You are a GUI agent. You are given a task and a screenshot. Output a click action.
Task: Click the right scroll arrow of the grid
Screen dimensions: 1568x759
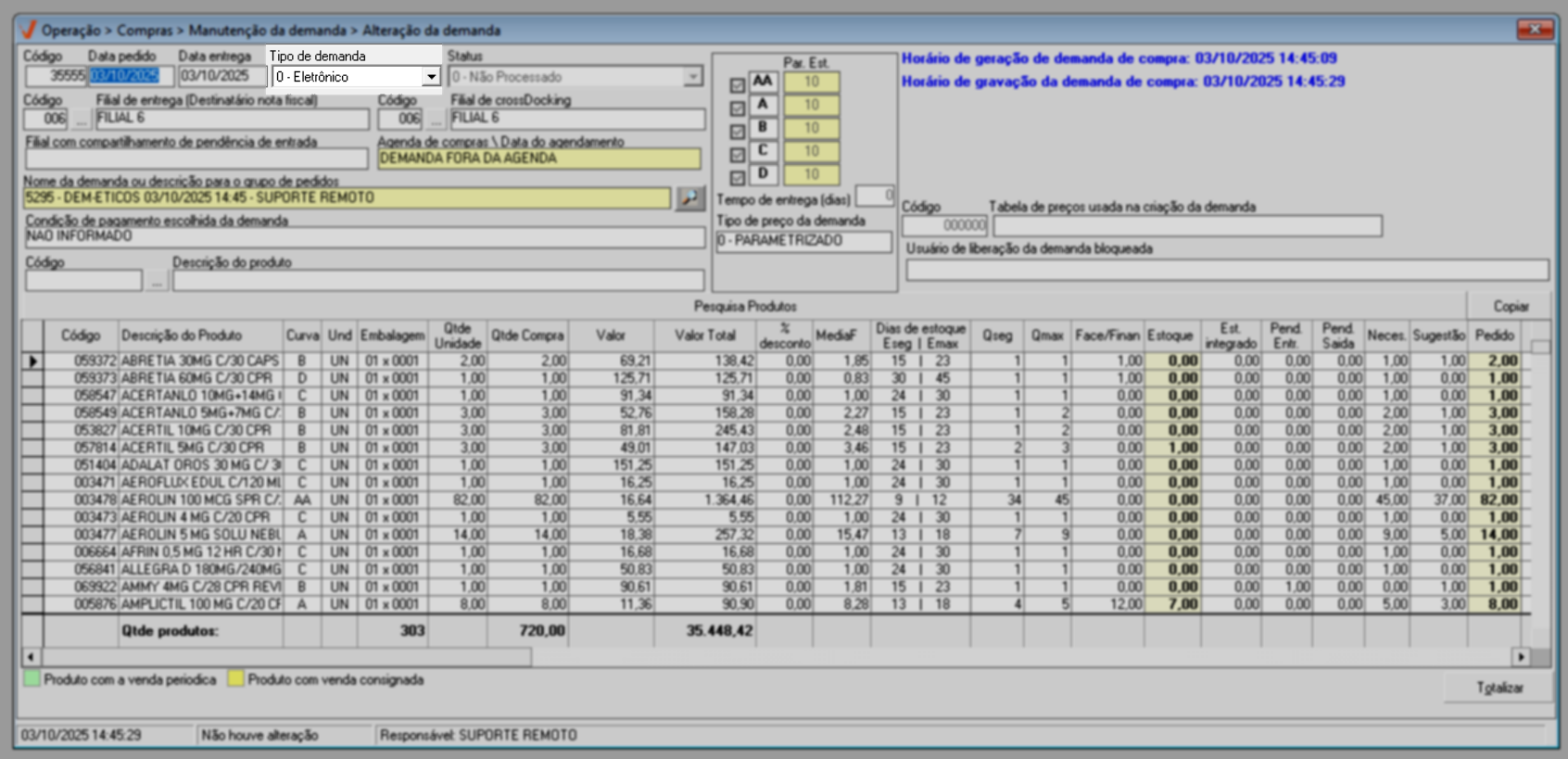1520,657
